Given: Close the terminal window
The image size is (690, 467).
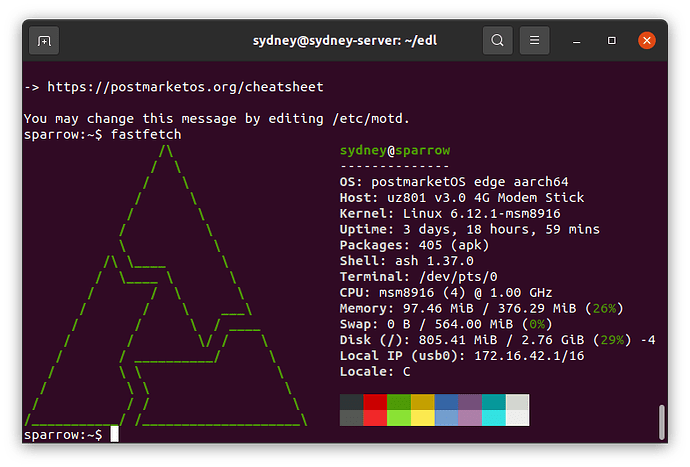Looking at the screenshot, I should coord(647,40).
